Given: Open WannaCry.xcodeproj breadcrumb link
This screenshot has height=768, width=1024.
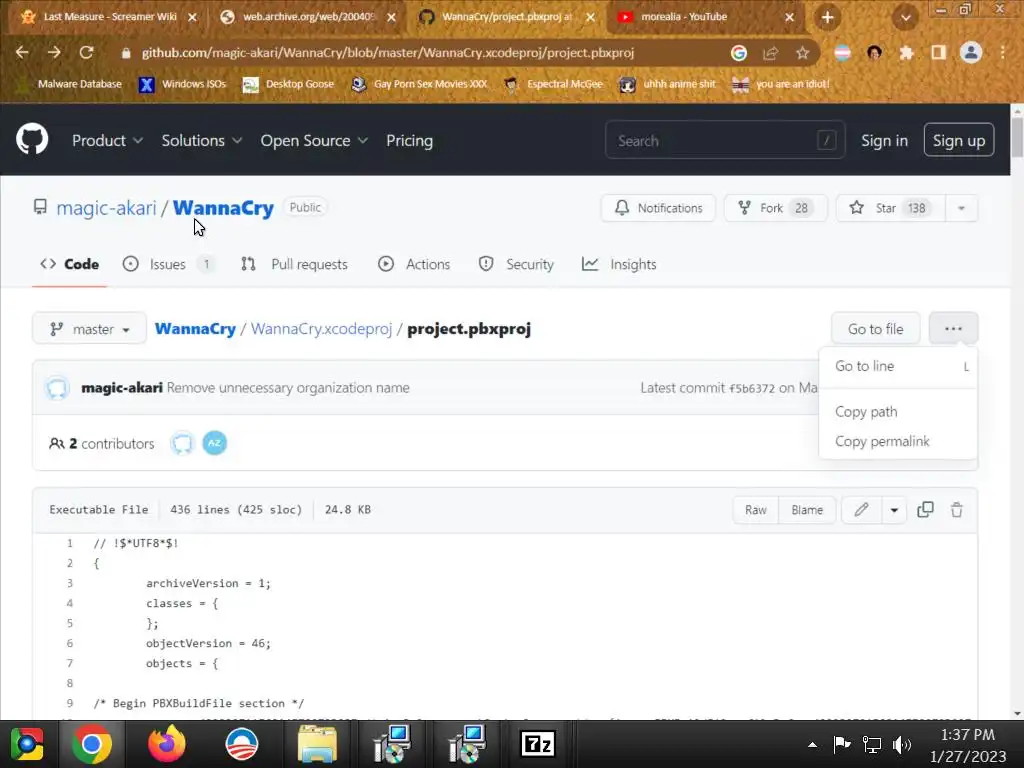Looking at the screenshot, I should [x=321, y=328].
